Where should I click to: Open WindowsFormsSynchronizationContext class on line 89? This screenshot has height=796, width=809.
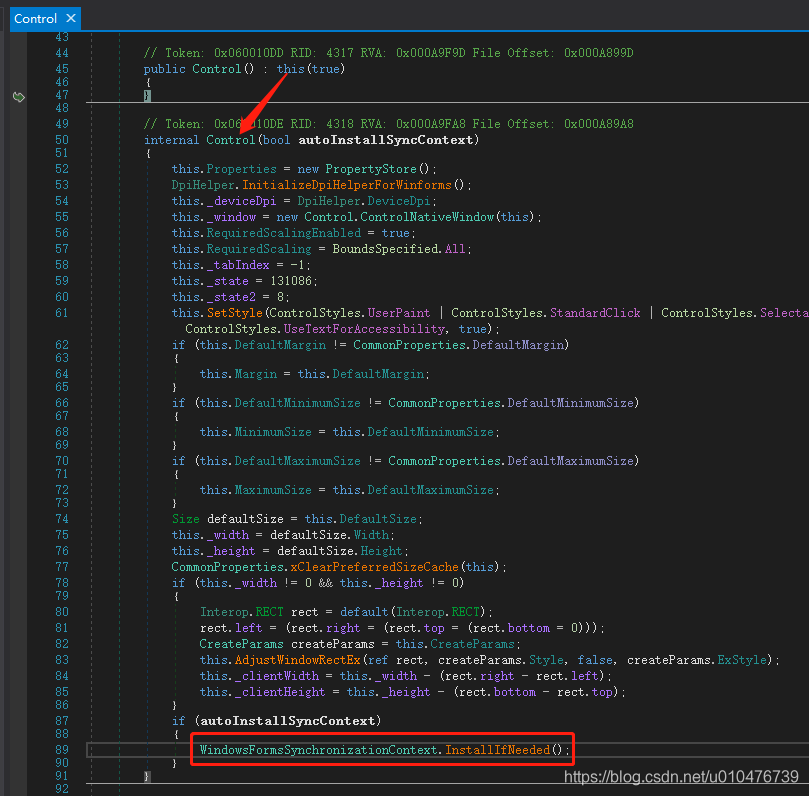click(x=318, y=750)
